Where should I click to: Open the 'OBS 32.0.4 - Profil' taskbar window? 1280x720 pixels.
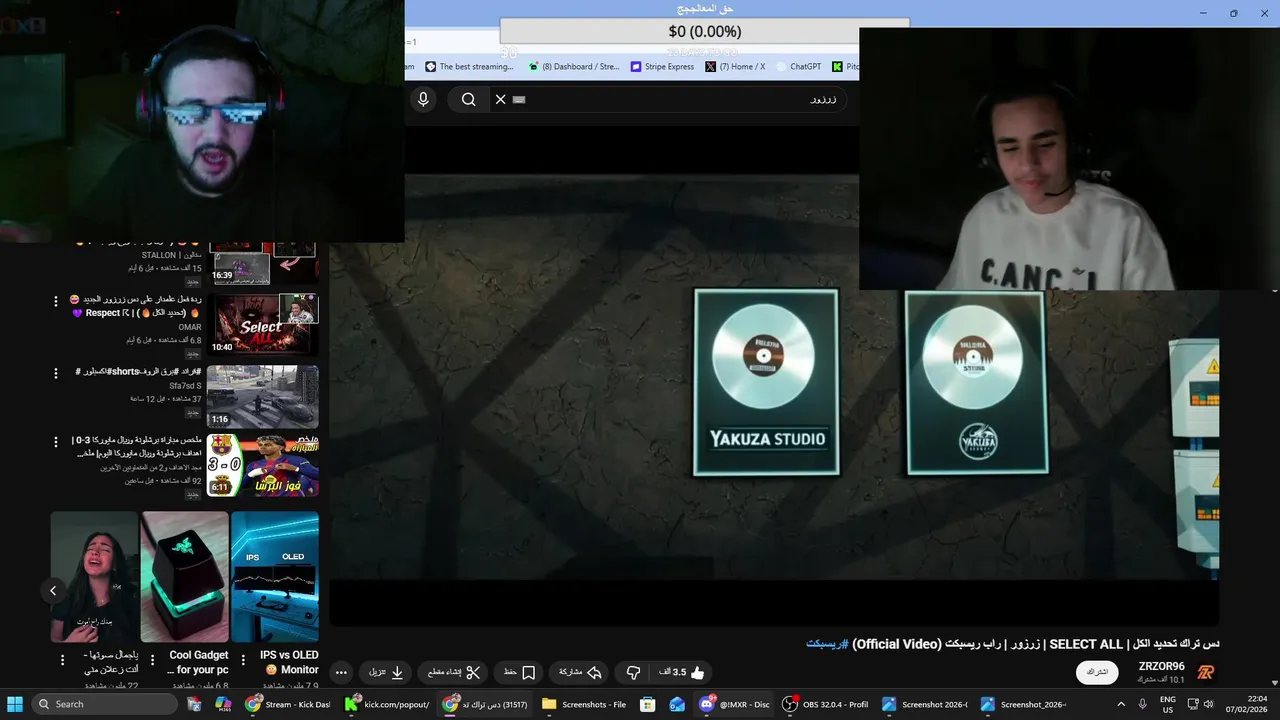point(826,704)
